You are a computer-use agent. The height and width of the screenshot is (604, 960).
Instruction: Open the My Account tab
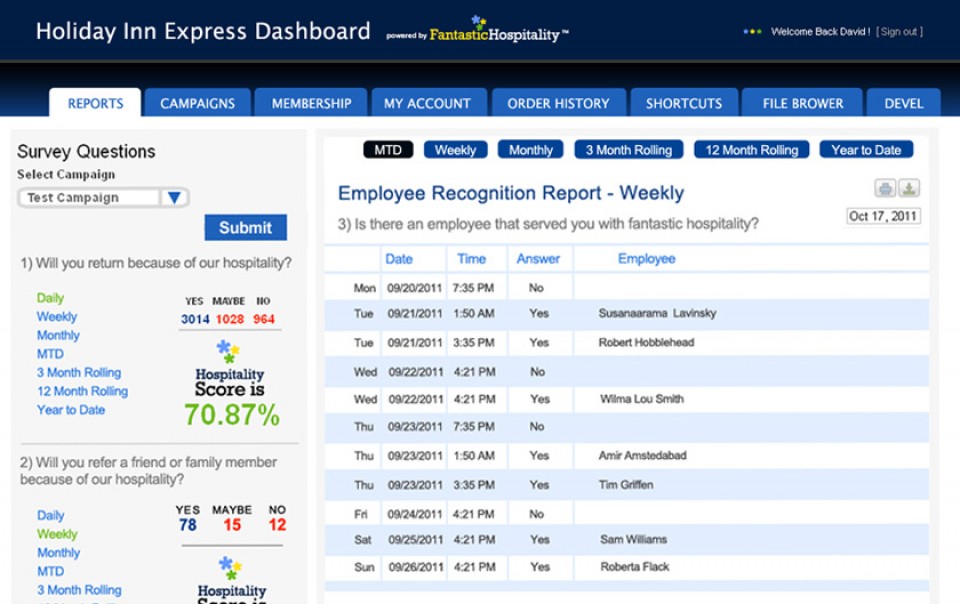[427, 103]
